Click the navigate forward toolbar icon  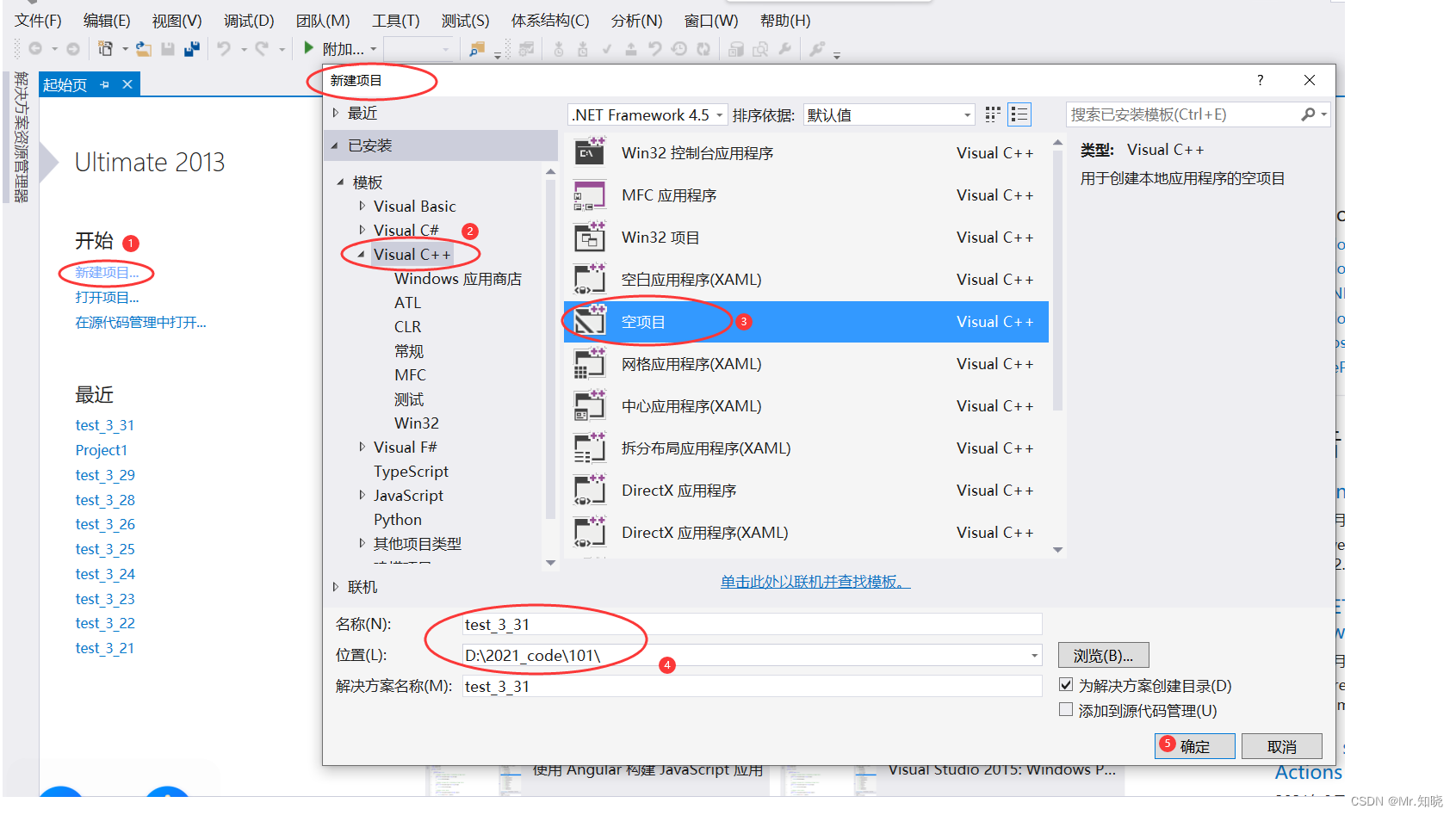(x=73, y=49)
